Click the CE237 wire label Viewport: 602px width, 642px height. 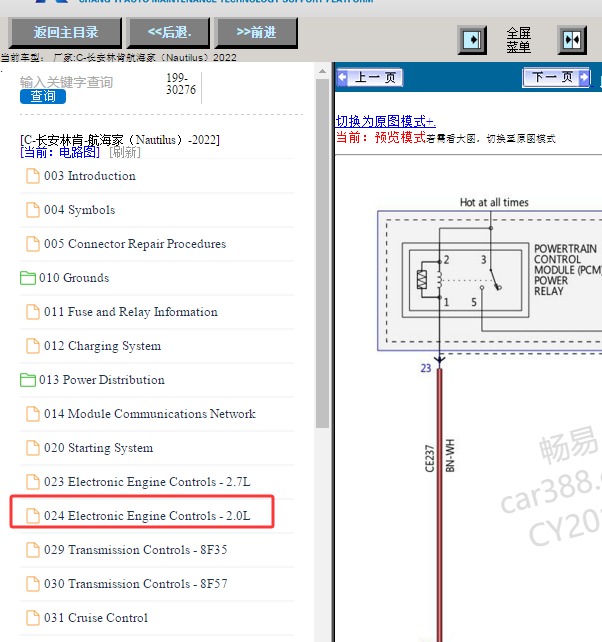(429, 459)
